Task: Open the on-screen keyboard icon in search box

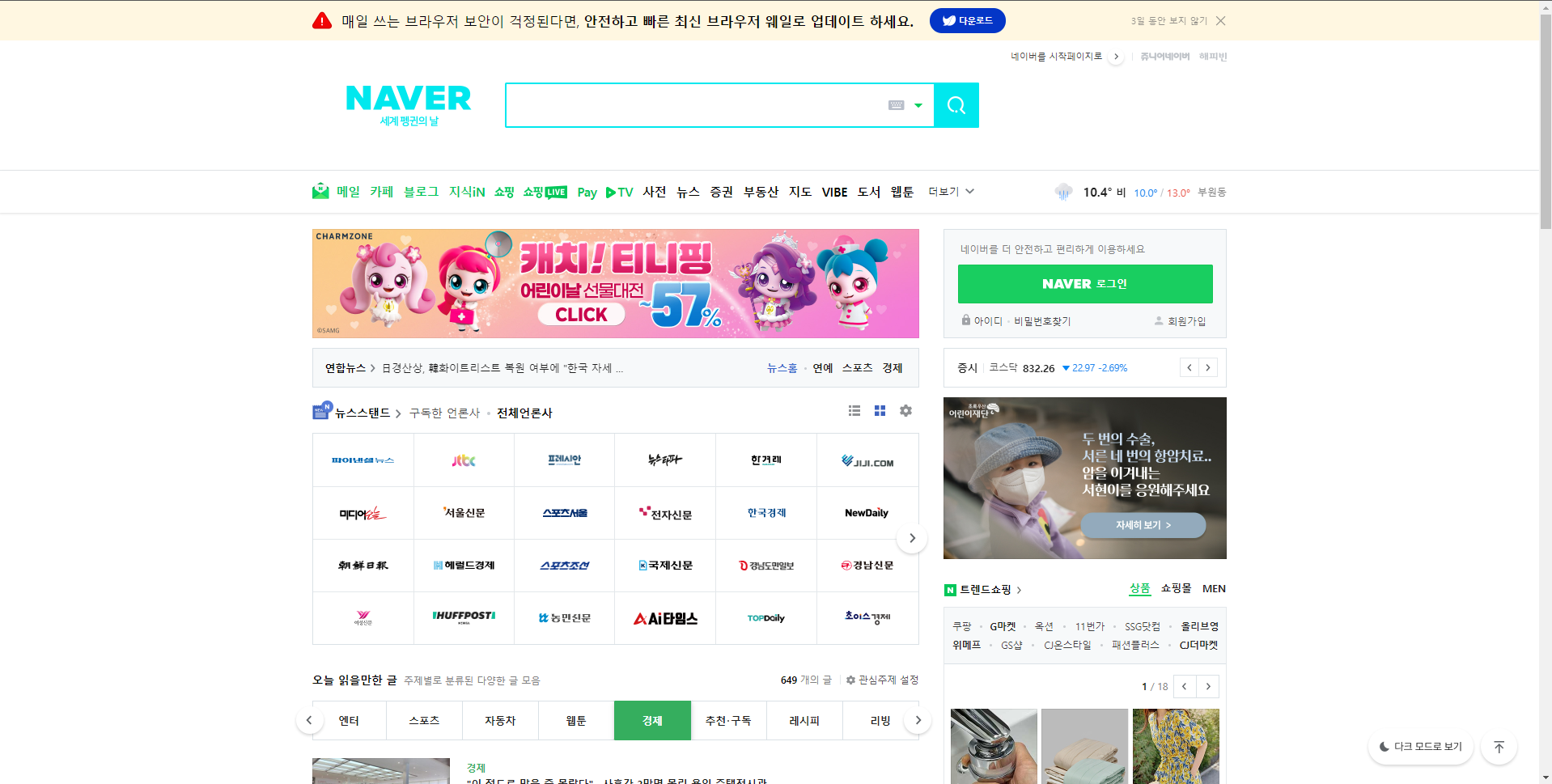Action: [896, 105]
